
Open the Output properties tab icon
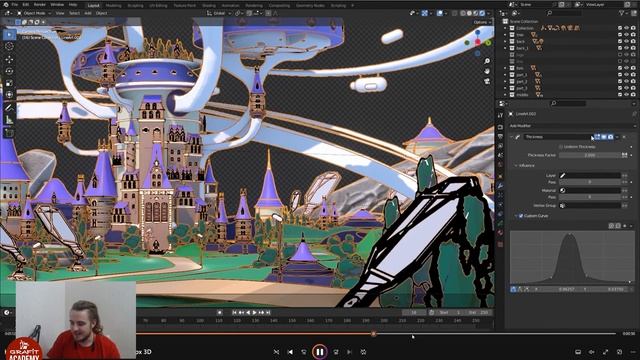500,137
